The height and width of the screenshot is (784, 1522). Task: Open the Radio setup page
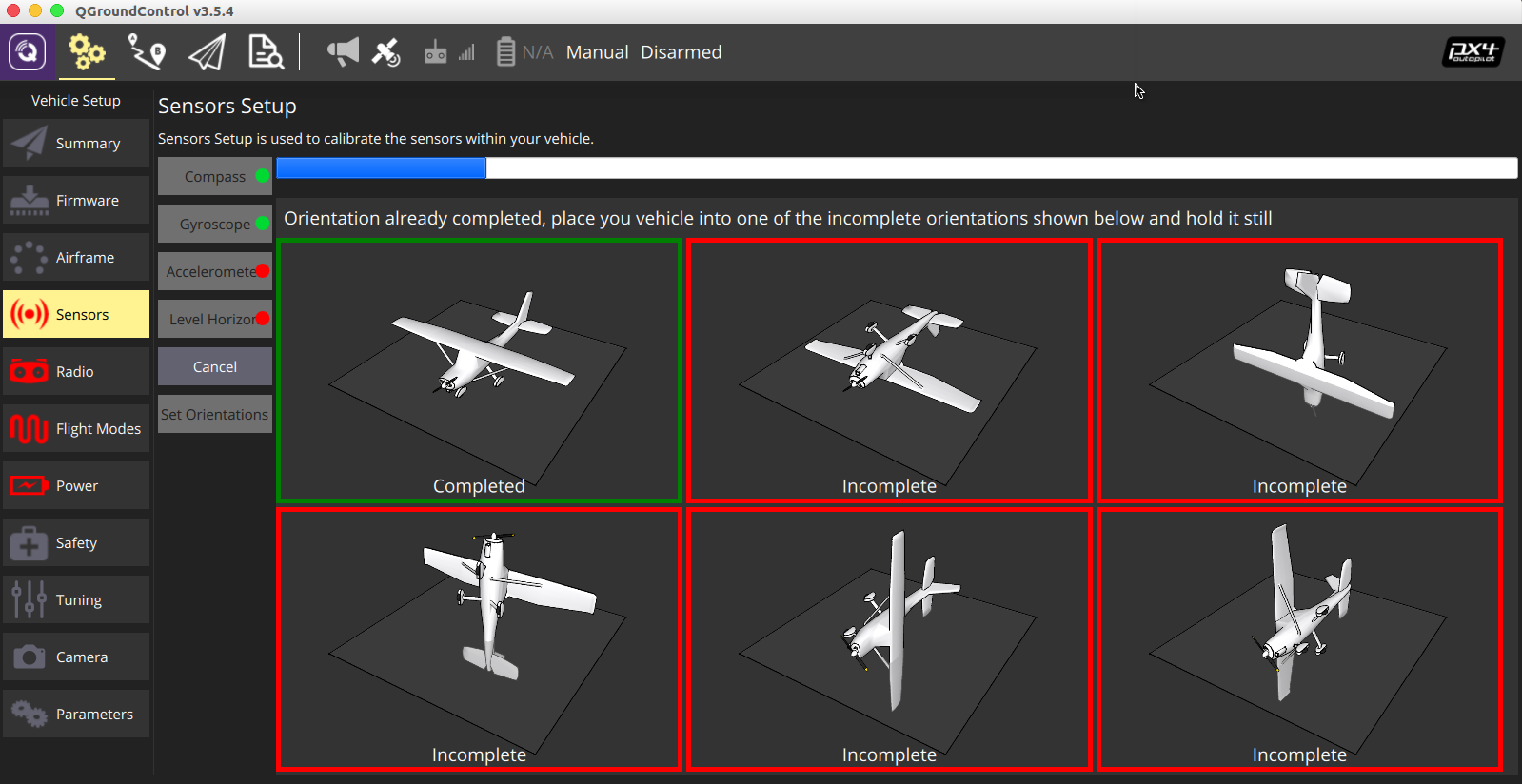(76, 371)
